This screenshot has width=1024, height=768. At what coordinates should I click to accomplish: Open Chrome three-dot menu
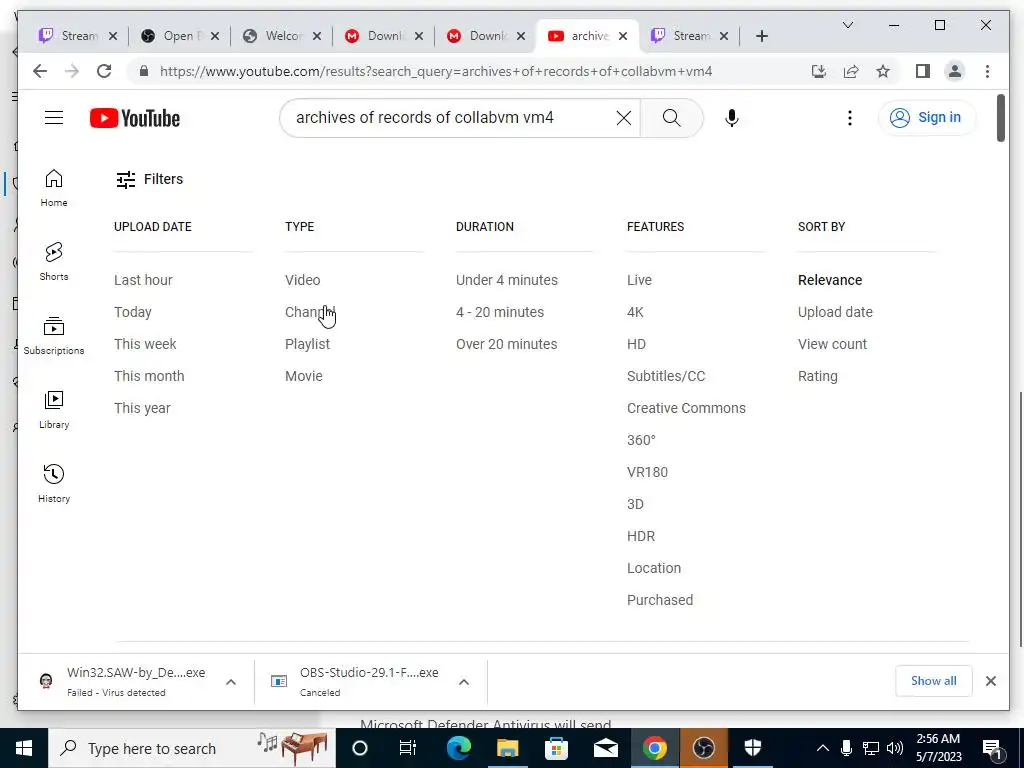[x=987, y=71]
